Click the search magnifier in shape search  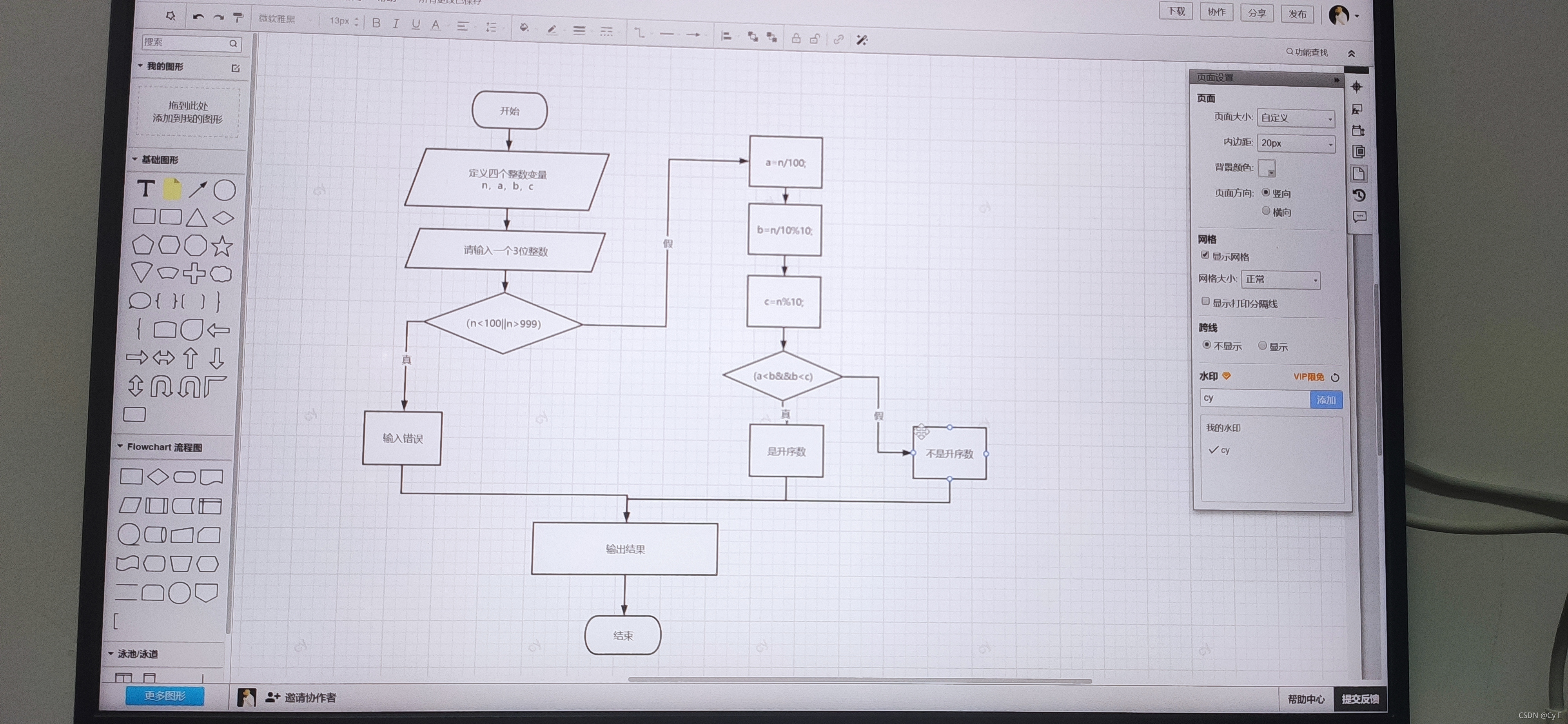pyautogui.click(x=233, y=43)
